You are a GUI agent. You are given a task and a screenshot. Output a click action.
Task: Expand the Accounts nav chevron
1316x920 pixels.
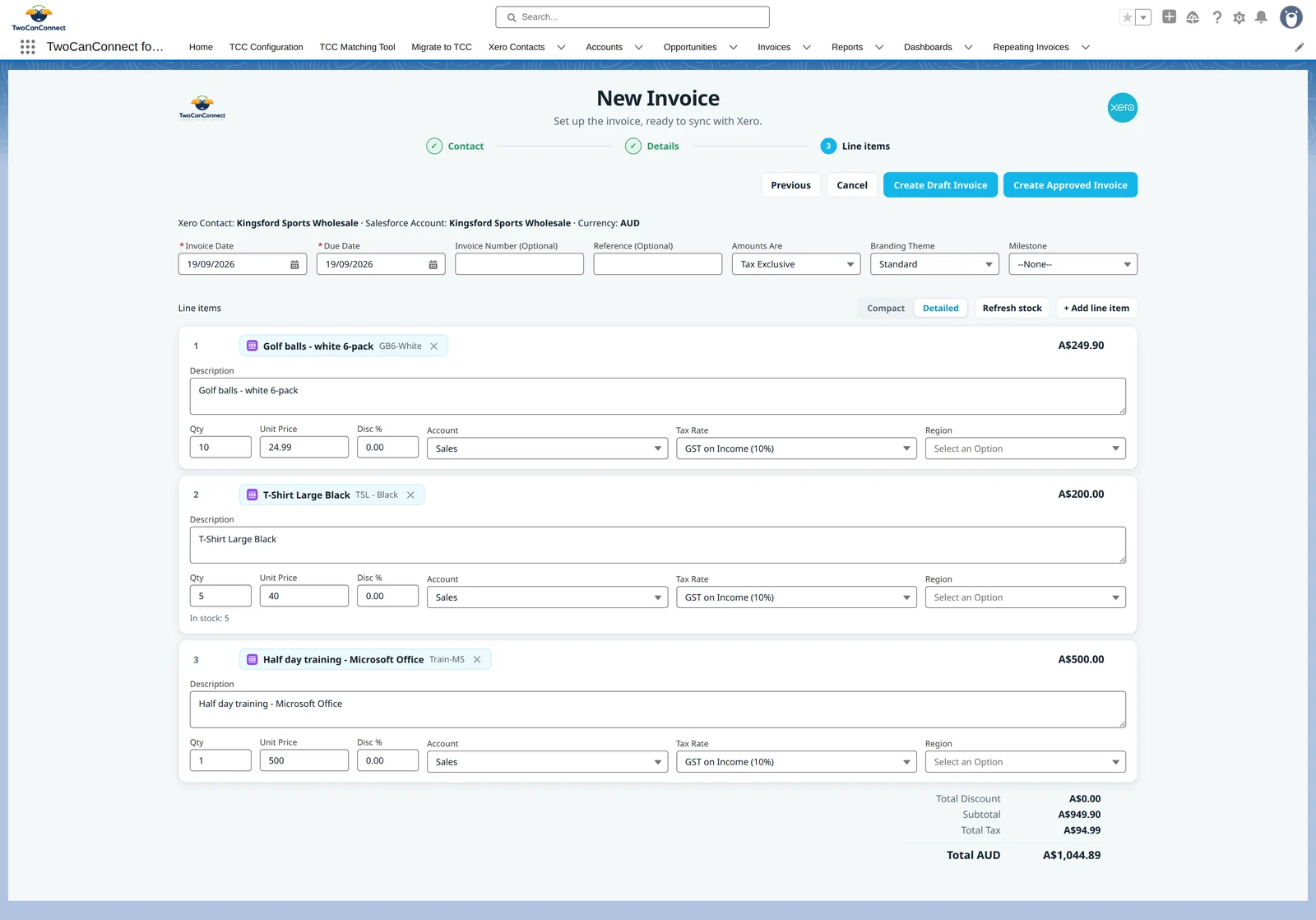(638, 48)
